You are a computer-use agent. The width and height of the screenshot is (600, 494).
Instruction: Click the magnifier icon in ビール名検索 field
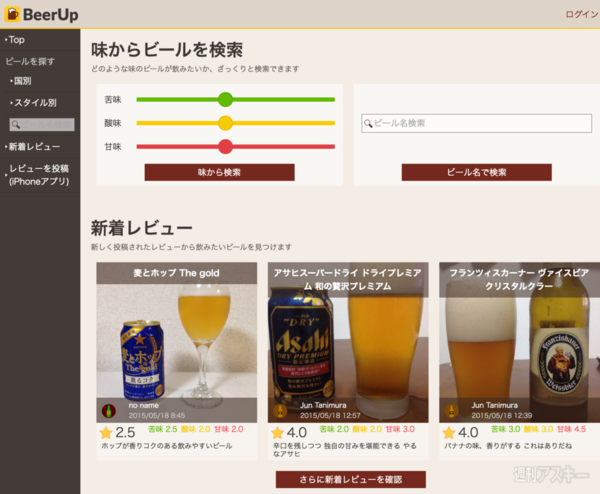coord(368,123)
